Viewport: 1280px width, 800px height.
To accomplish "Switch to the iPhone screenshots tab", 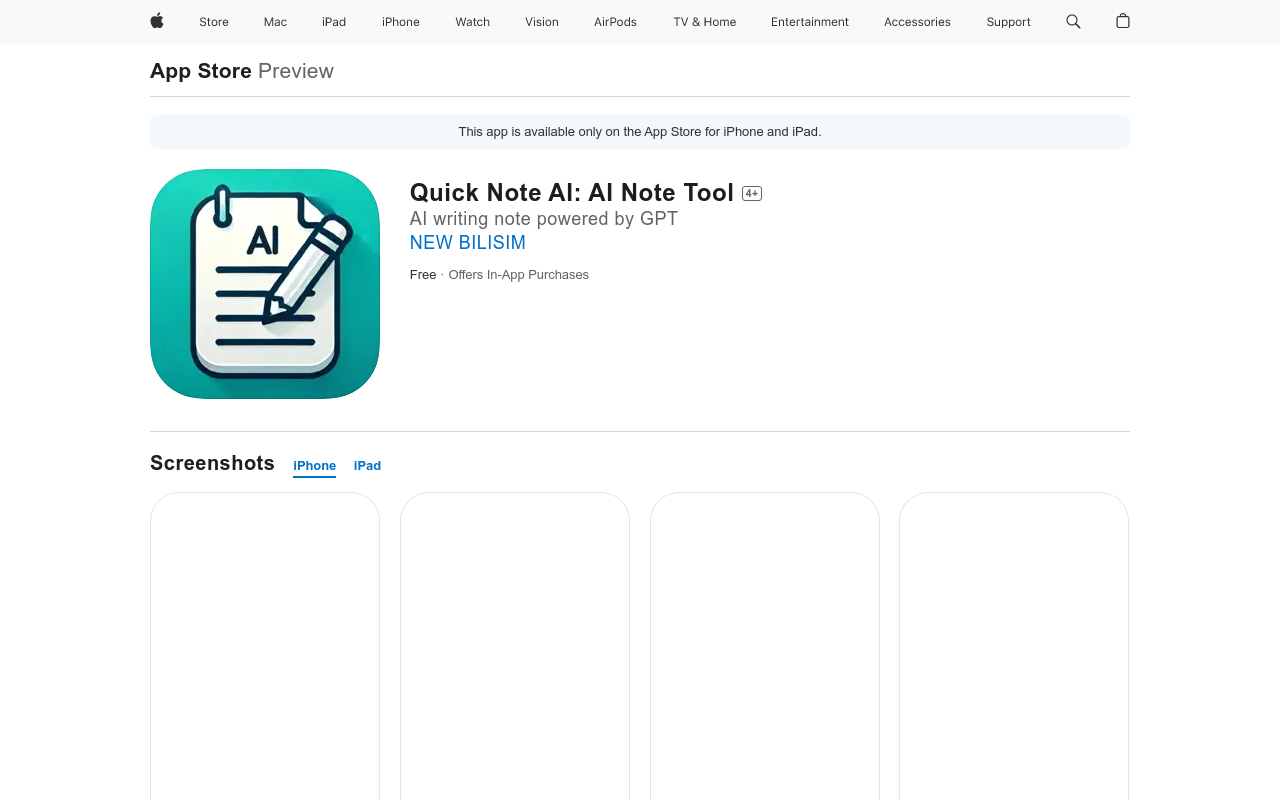I will point(314,466).
